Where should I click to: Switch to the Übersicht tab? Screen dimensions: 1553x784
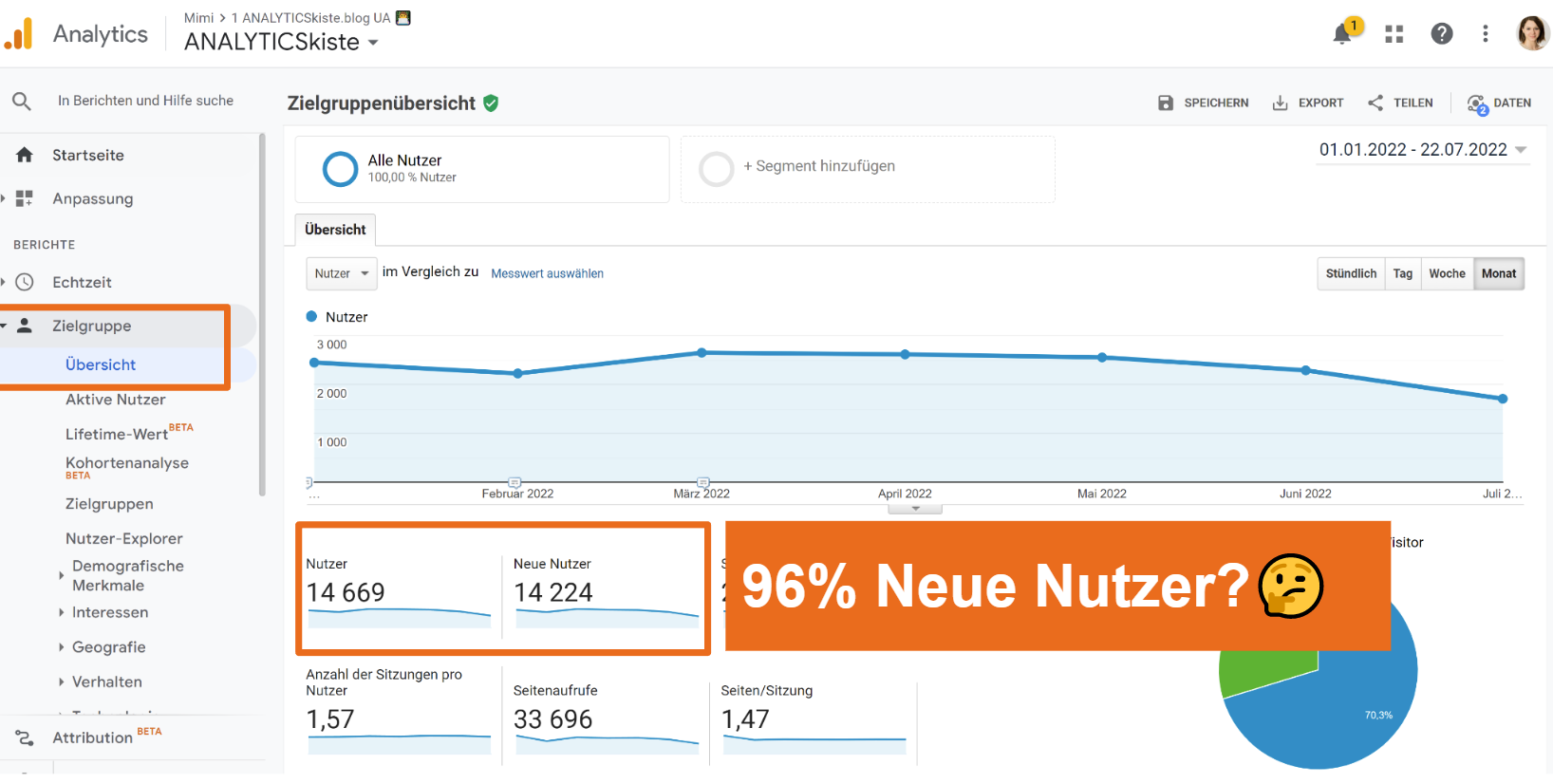334,230
